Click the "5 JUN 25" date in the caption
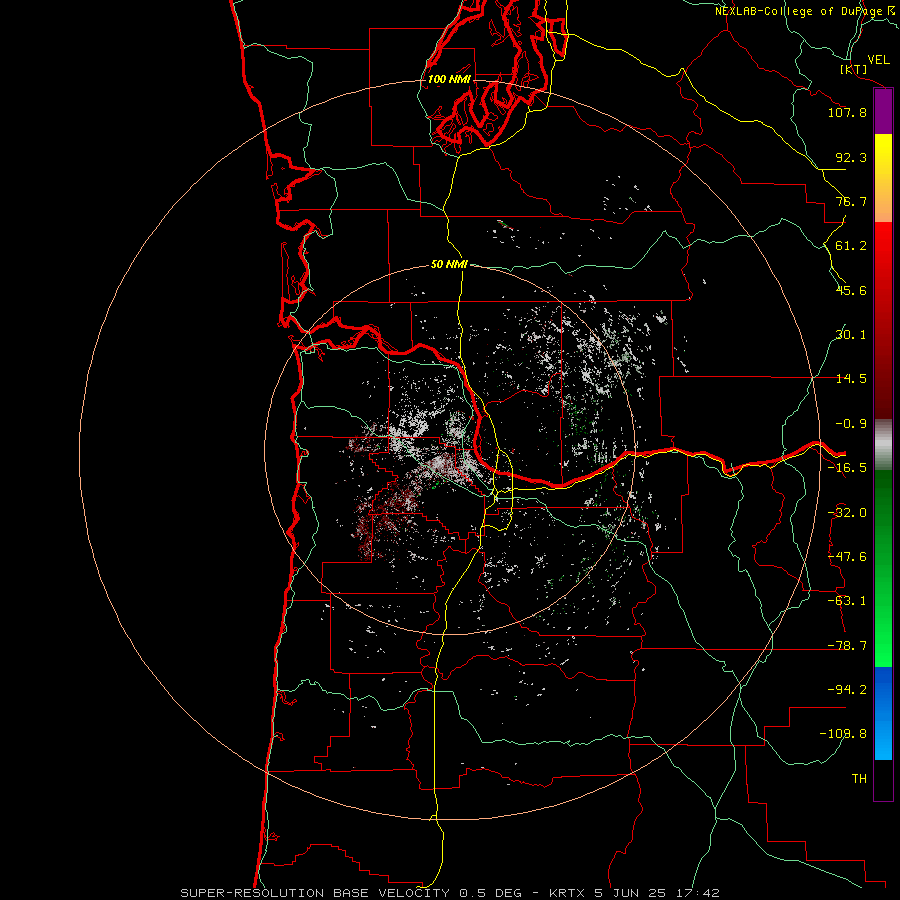Screen dimensions: 900x900 pyautogui.click(x=630, y=893)
